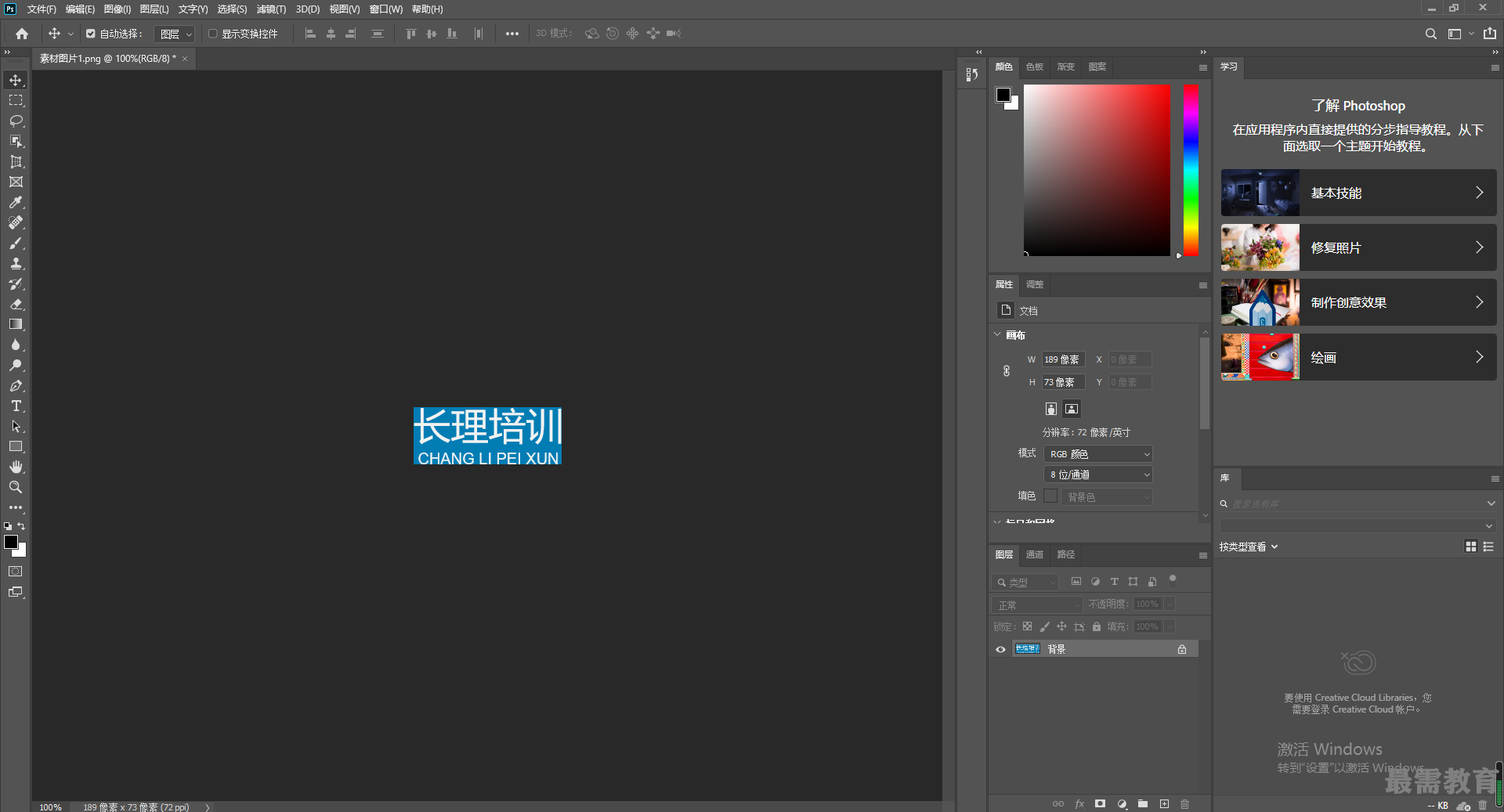Screen dimensions: 1504x812
Task: Click the hue spectrum slider
Action: click(1191, 170)
